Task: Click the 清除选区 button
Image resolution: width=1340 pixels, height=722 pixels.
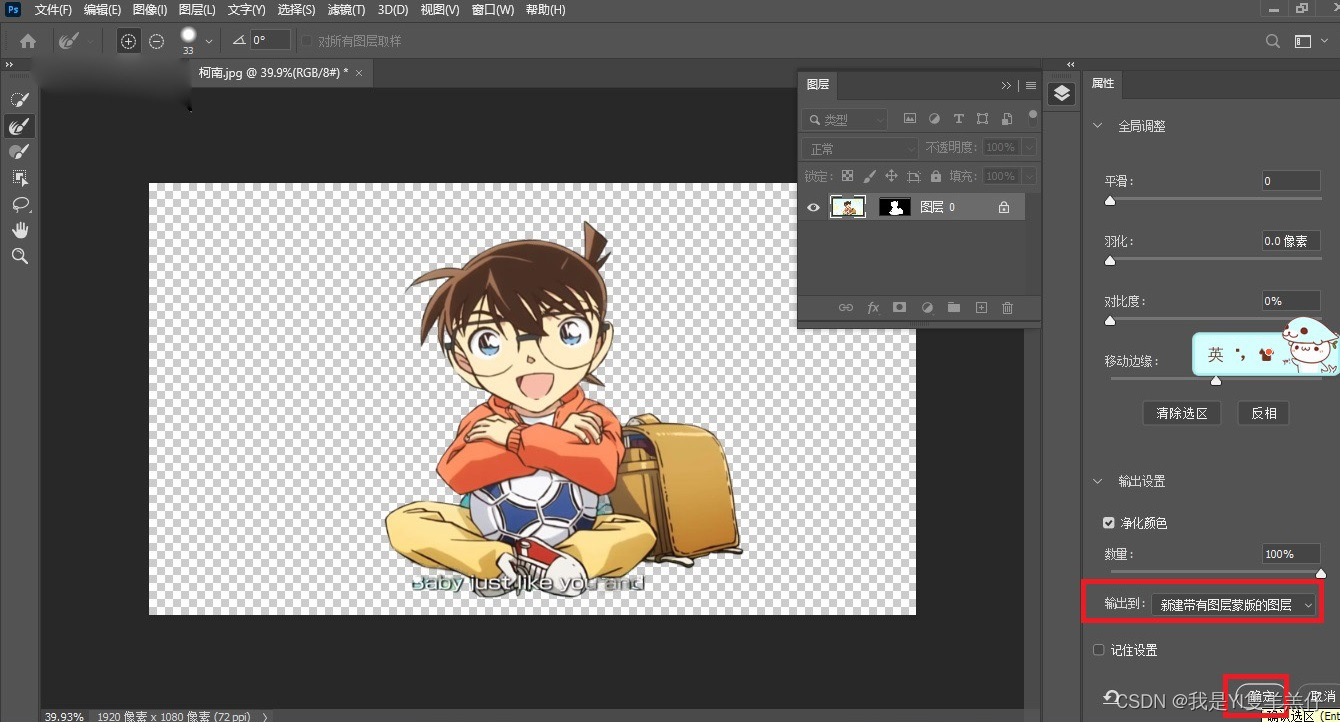Action: (x=1182, y=413)
